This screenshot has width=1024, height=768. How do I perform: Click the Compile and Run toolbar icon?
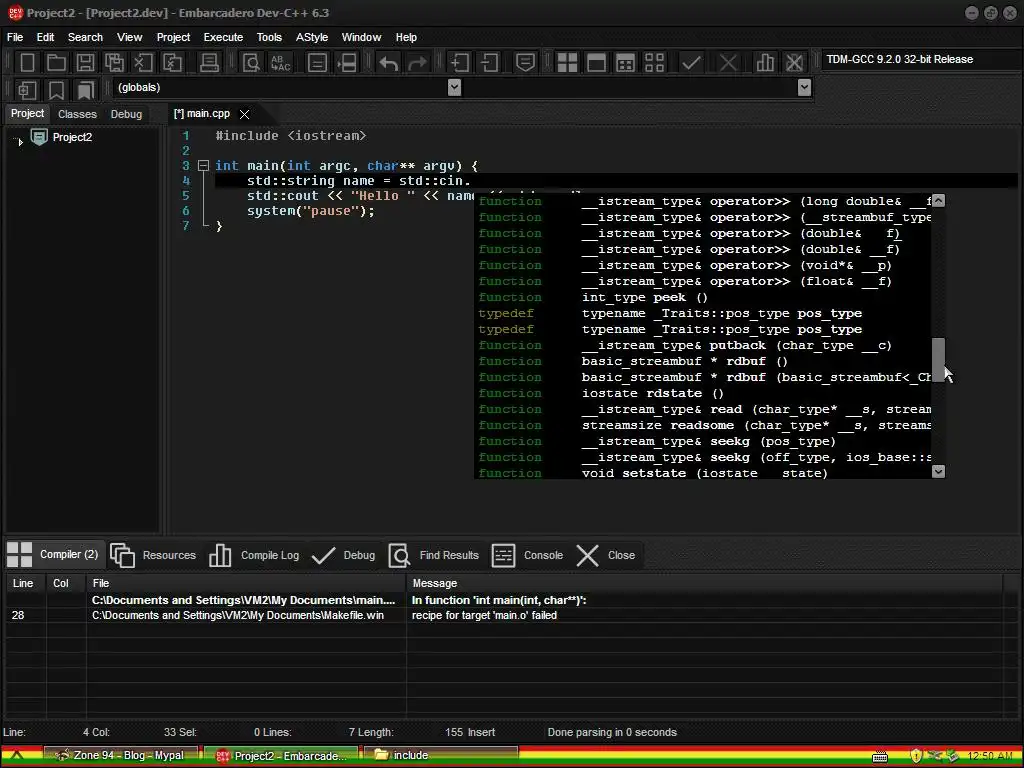(625, 63)
